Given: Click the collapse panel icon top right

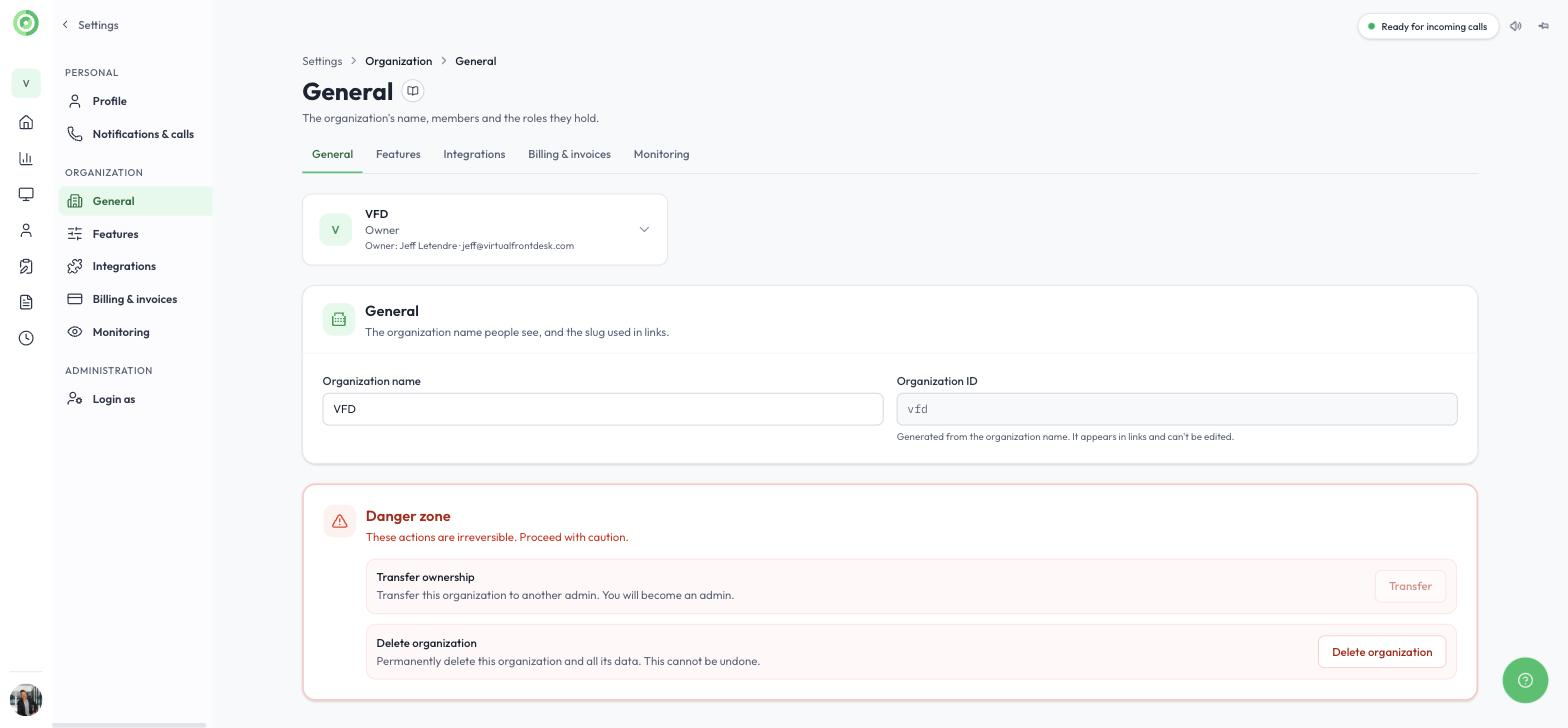Looking at the screenshot, I should point(1544,26).
